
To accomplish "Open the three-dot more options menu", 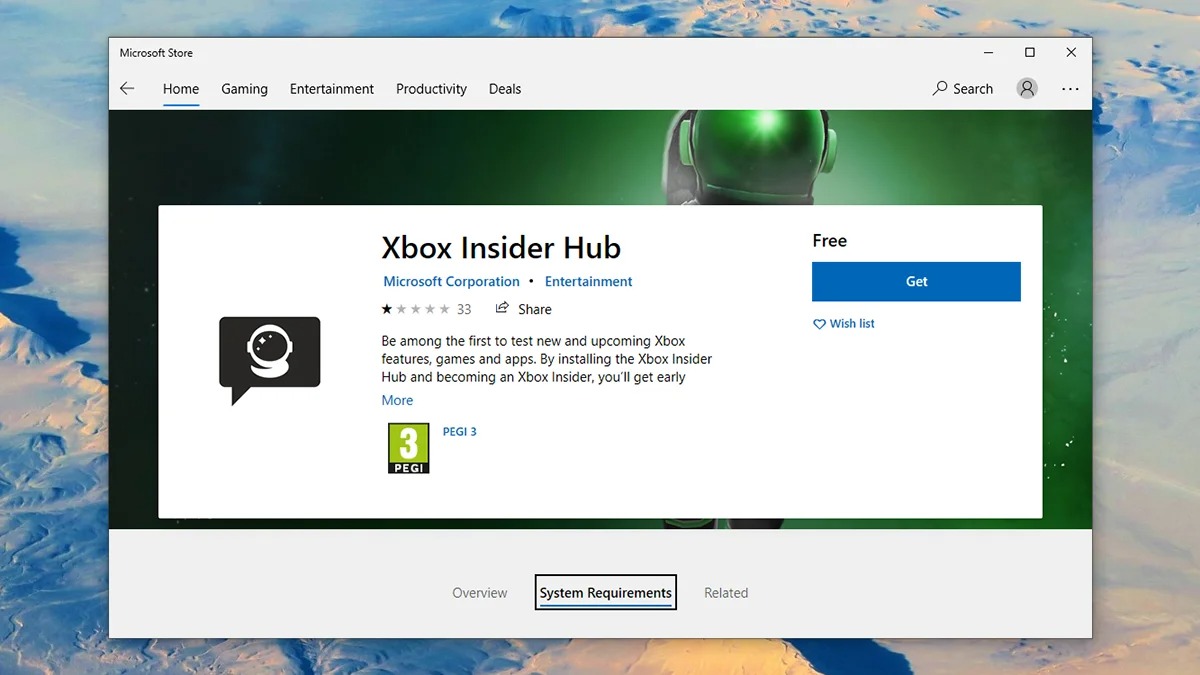I will [1070, 89].
